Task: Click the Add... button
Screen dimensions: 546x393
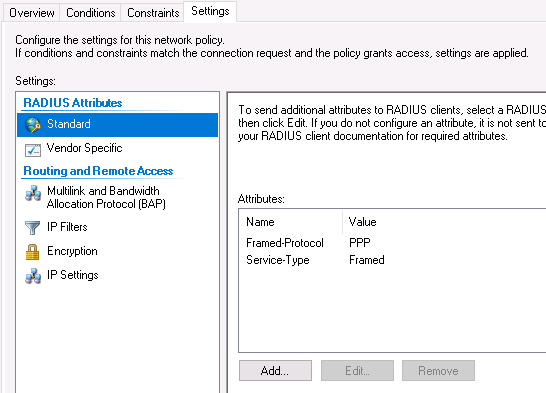Action: click(275, 371)
